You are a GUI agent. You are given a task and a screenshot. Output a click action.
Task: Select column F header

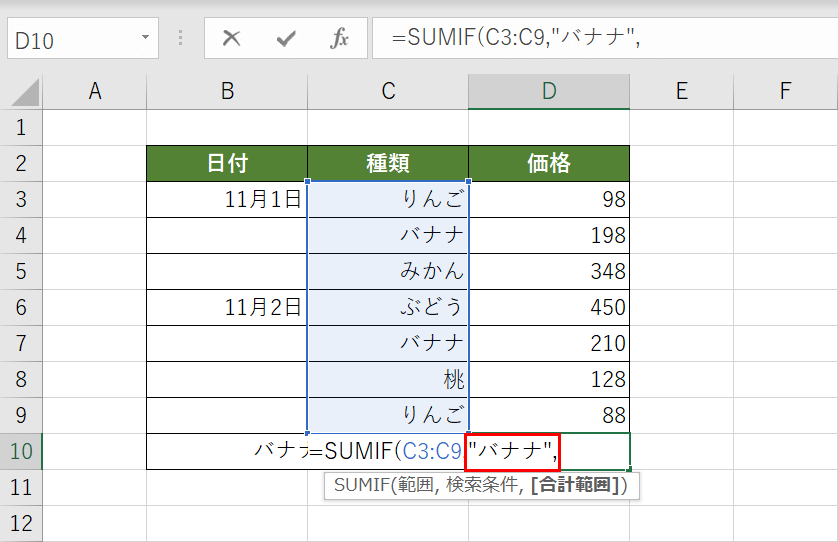[x=786, y=92]
